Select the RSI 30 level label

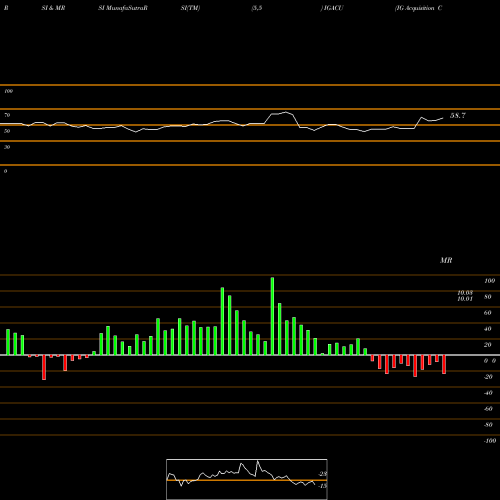tap(7, 147)
